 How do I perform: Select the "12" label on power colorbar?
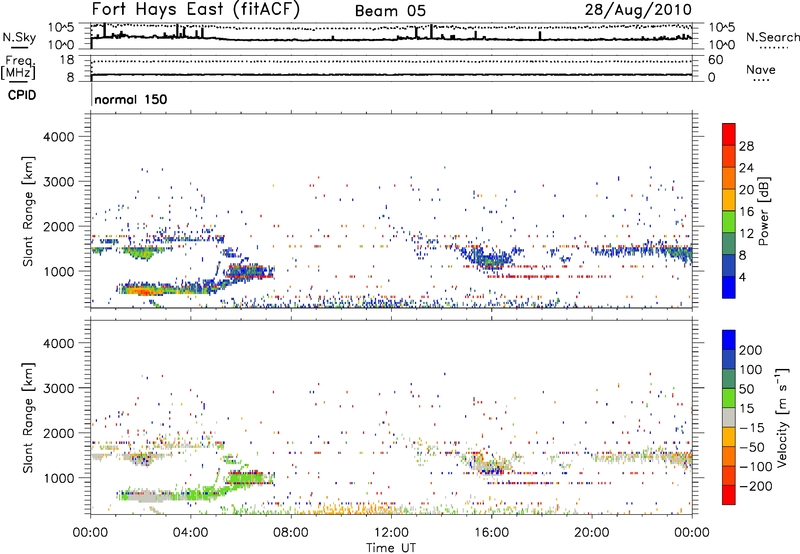(x=746, y=234)
